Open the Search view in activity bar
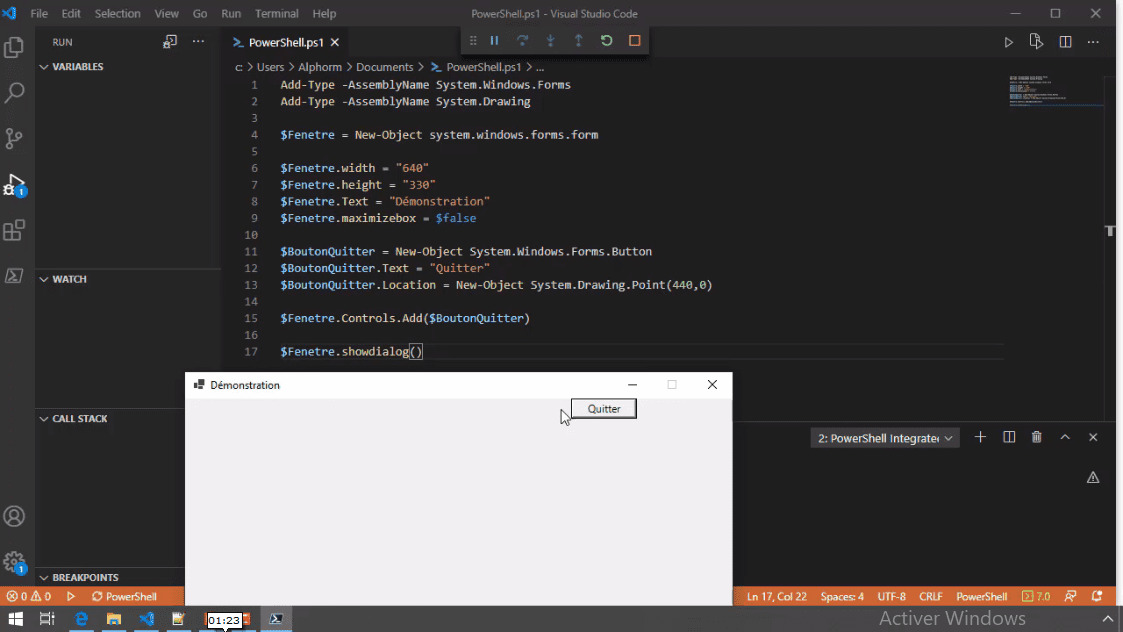 click(14, 92)
